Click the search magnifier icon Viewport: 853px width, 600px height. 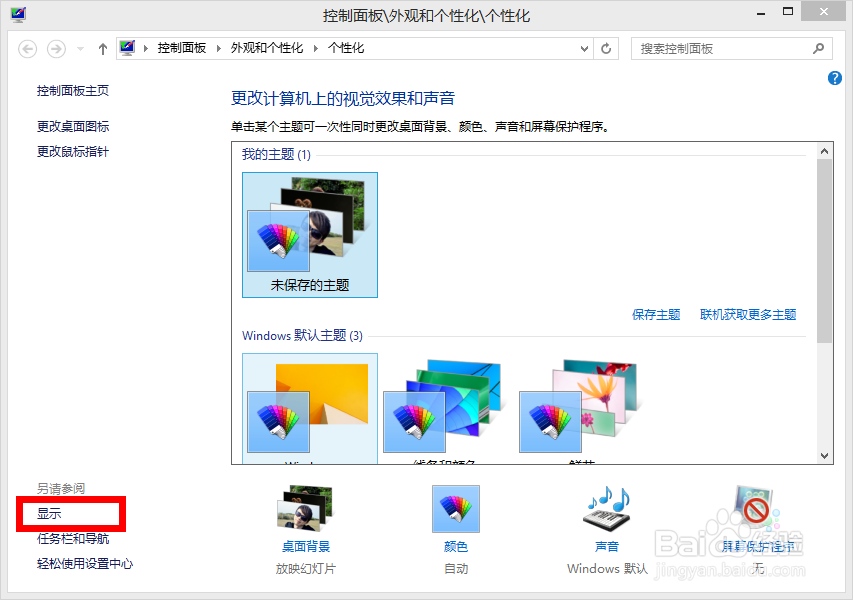pos(818,48)
